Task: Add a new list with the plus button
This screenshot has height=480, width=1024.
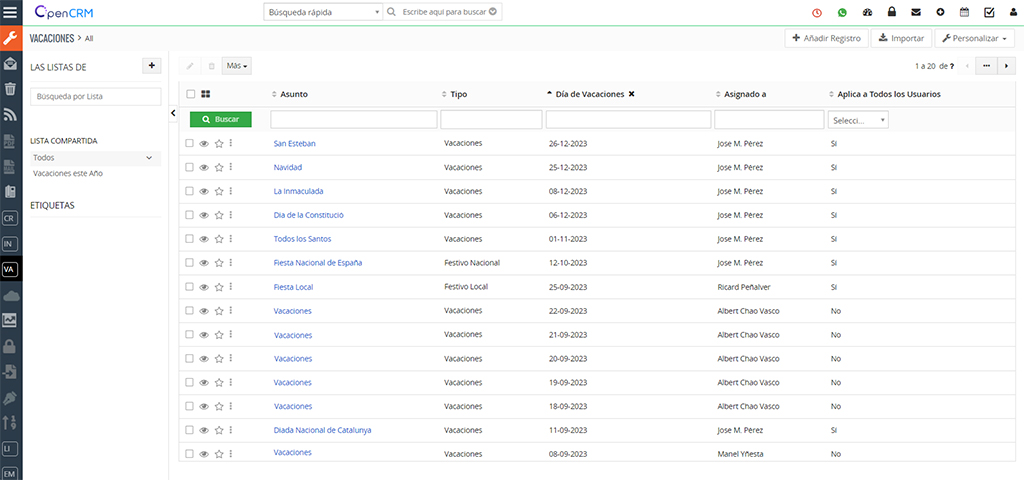Action: click(x=152, y=66)
